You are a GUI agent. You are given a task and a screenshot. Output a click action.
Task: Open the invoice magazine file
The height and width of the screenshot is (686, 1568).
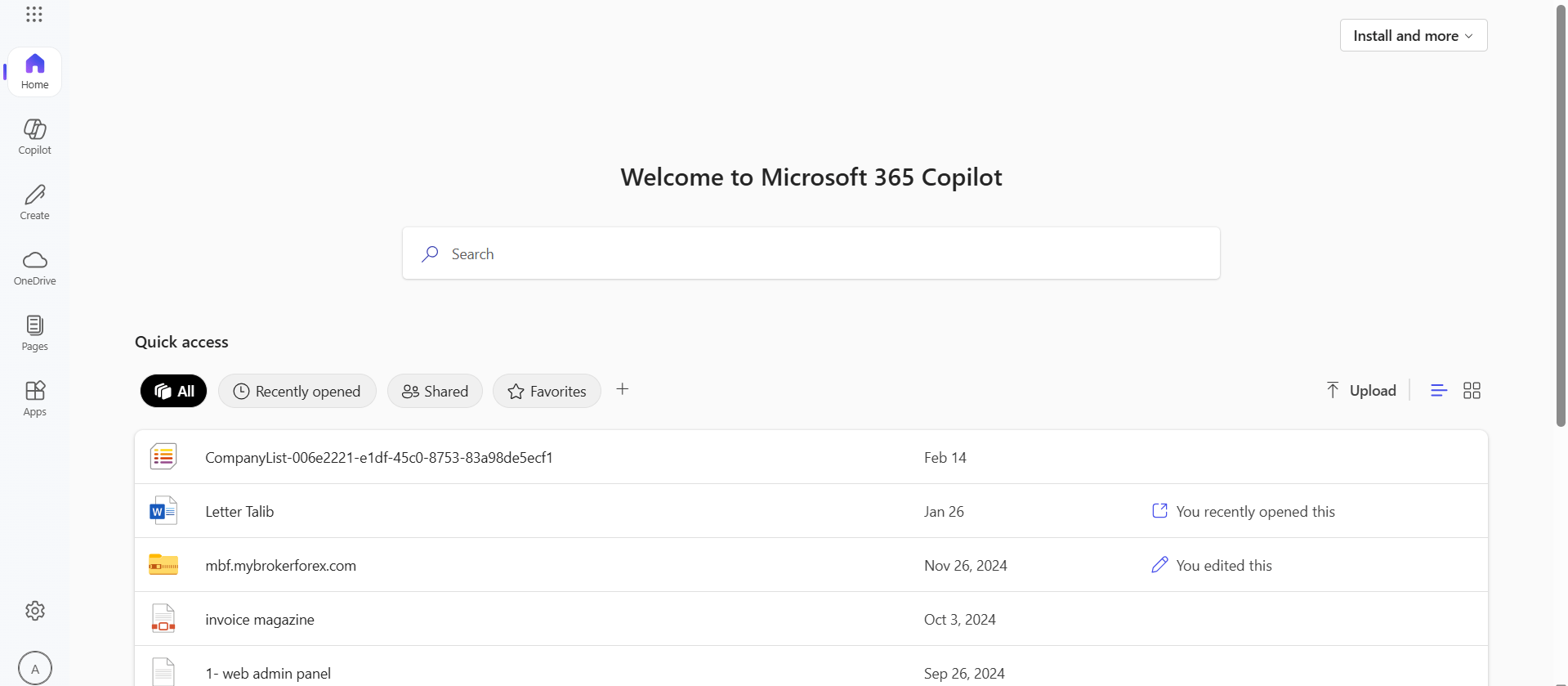click(x=811, y=619)
